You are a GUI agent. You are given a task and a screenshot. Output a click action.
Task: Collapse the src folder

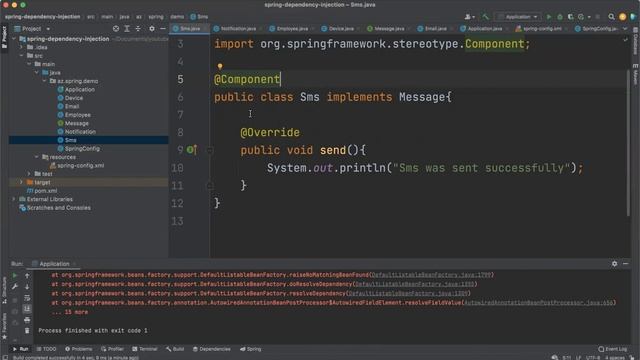(22, 56)
